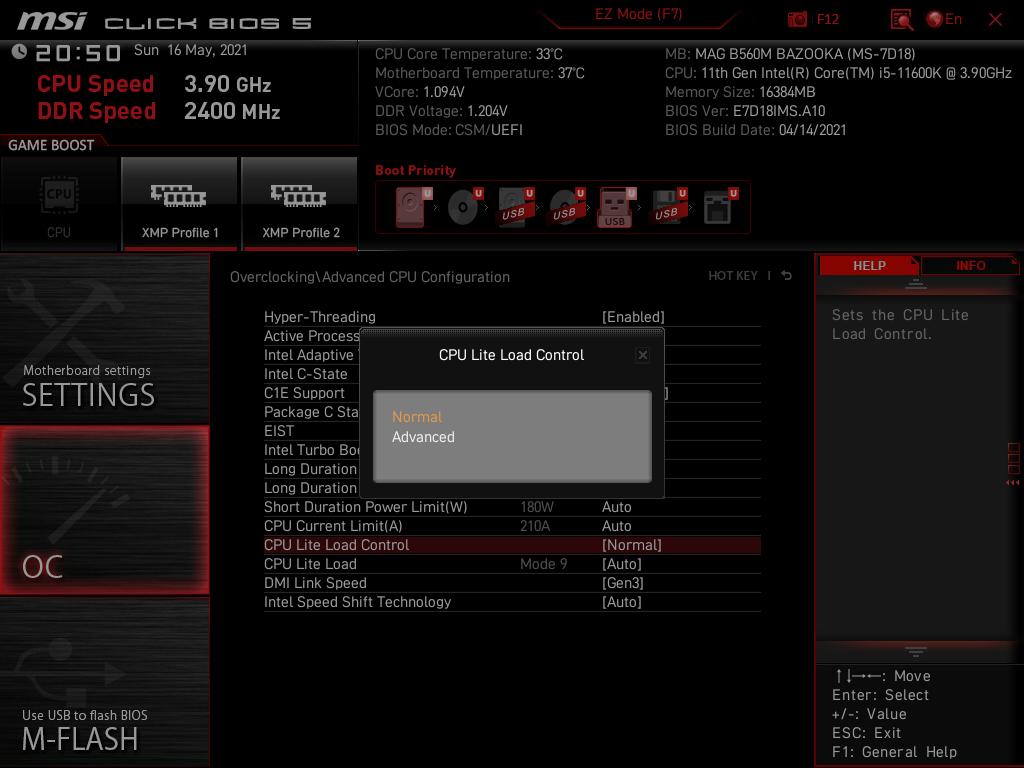The image size is (1024, 768).
Task: Select the network boot device icon
Action: pos(720,207)
